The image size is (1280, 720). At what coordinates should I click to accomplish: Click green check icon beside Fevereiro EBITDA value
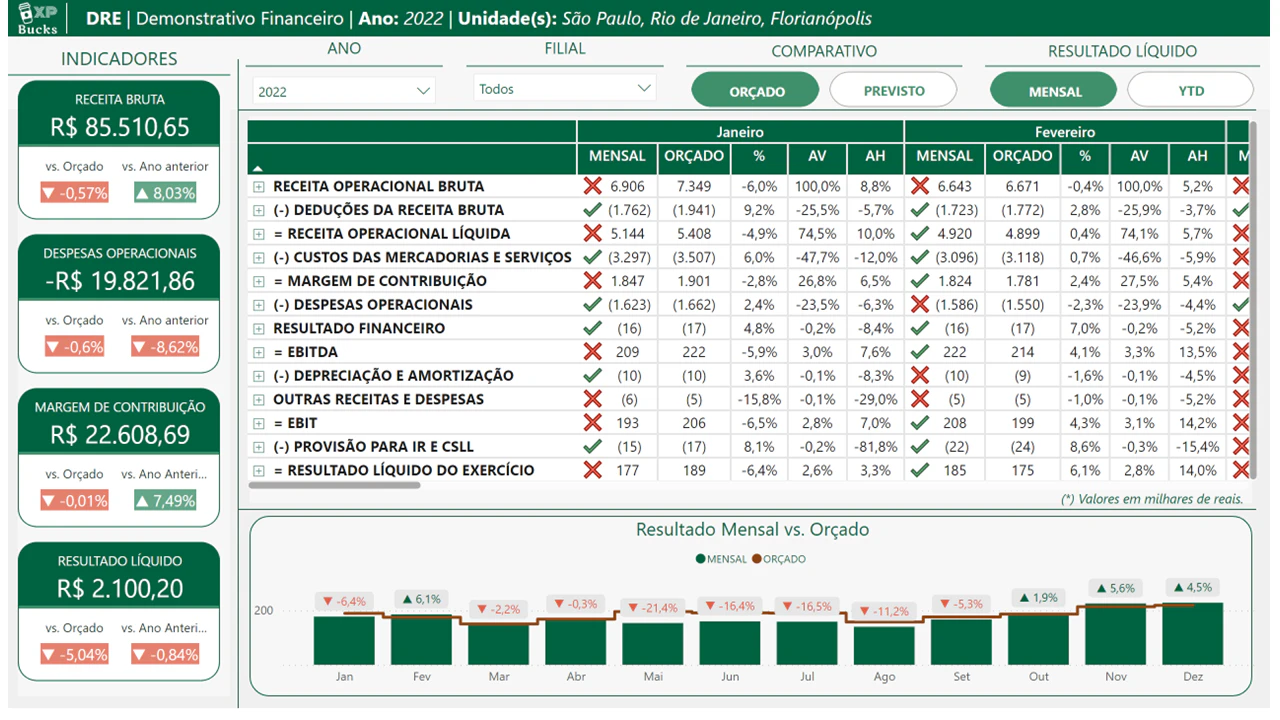click(920, 352)
